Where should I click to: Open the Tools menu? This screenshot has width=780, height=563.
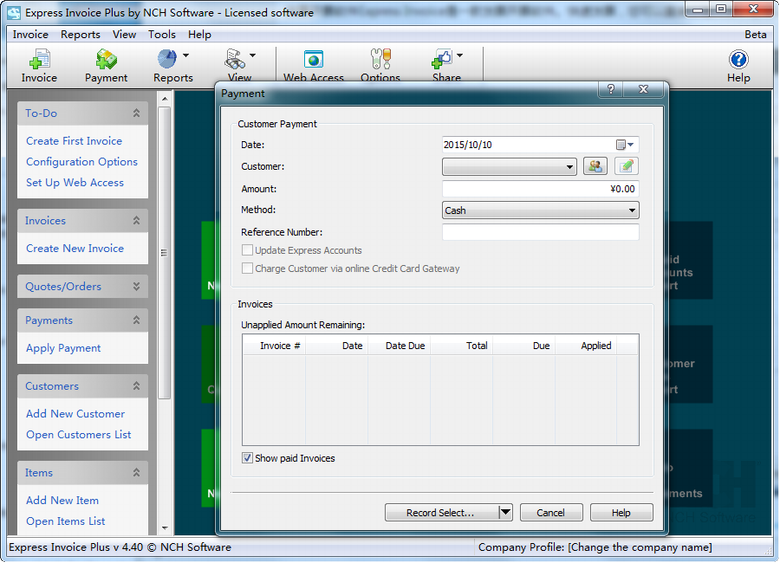[162, 34]
